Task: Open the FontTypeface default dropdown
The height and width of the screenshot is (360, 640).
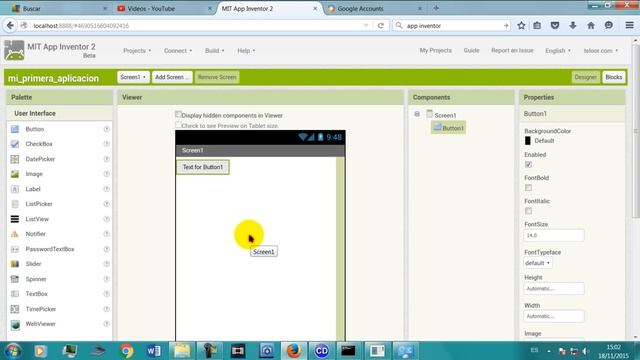Action: pos(538,263)
